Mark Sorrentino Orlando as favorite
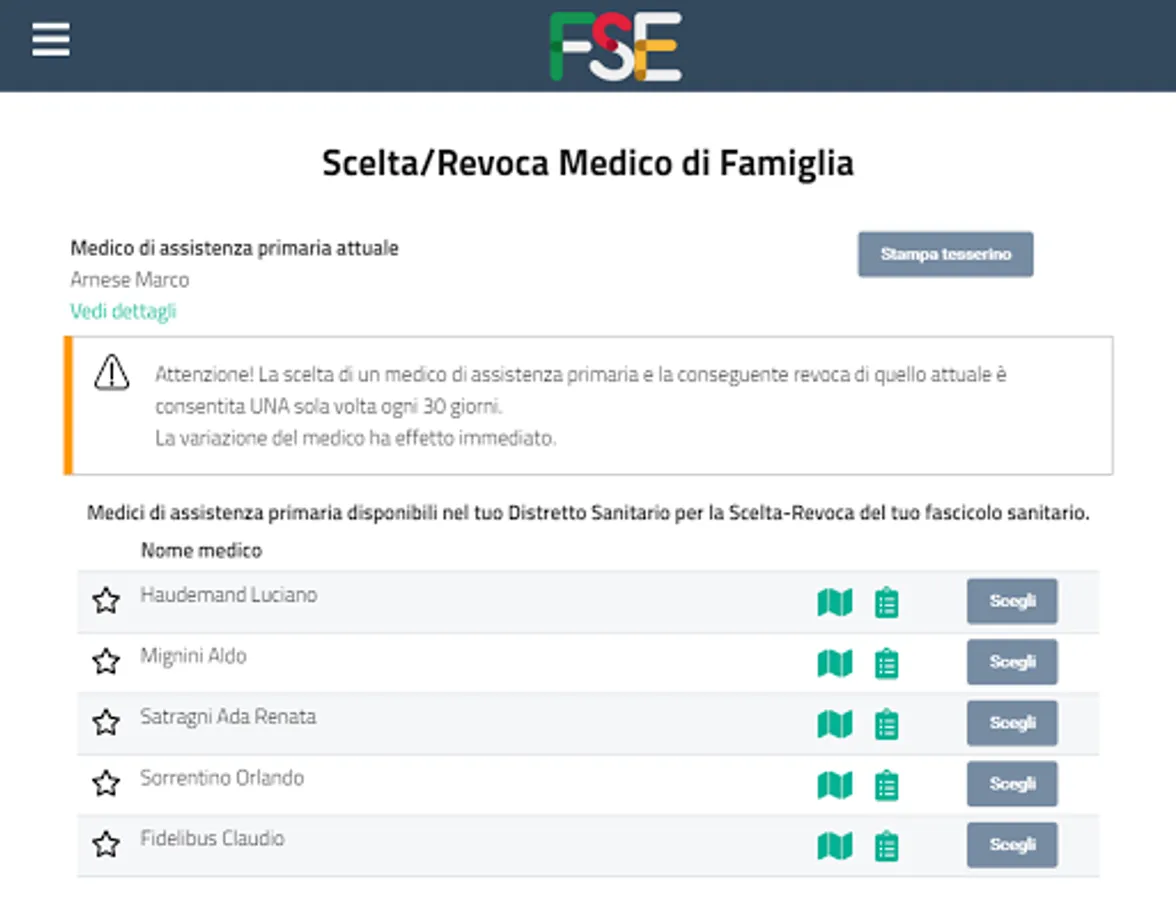 106,784
